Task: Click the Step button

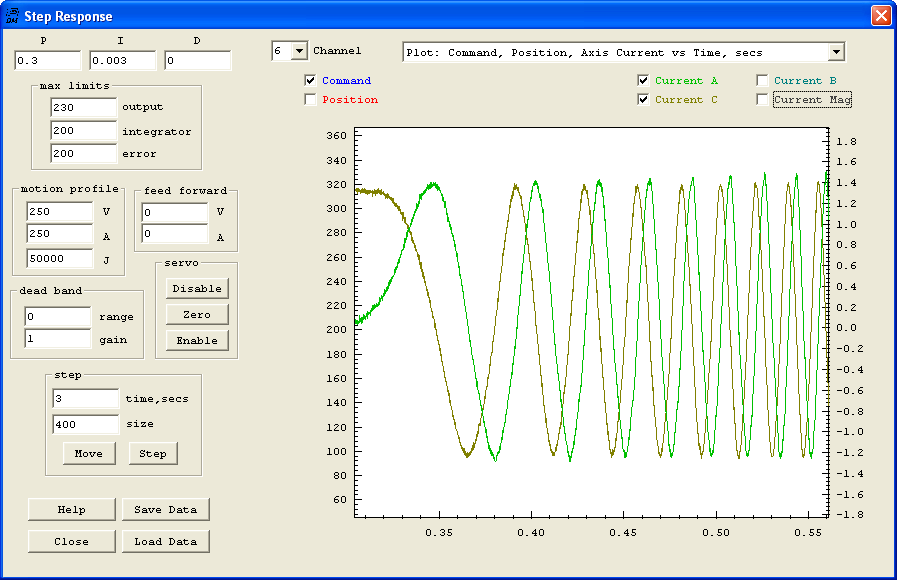Action: point(152,453)
